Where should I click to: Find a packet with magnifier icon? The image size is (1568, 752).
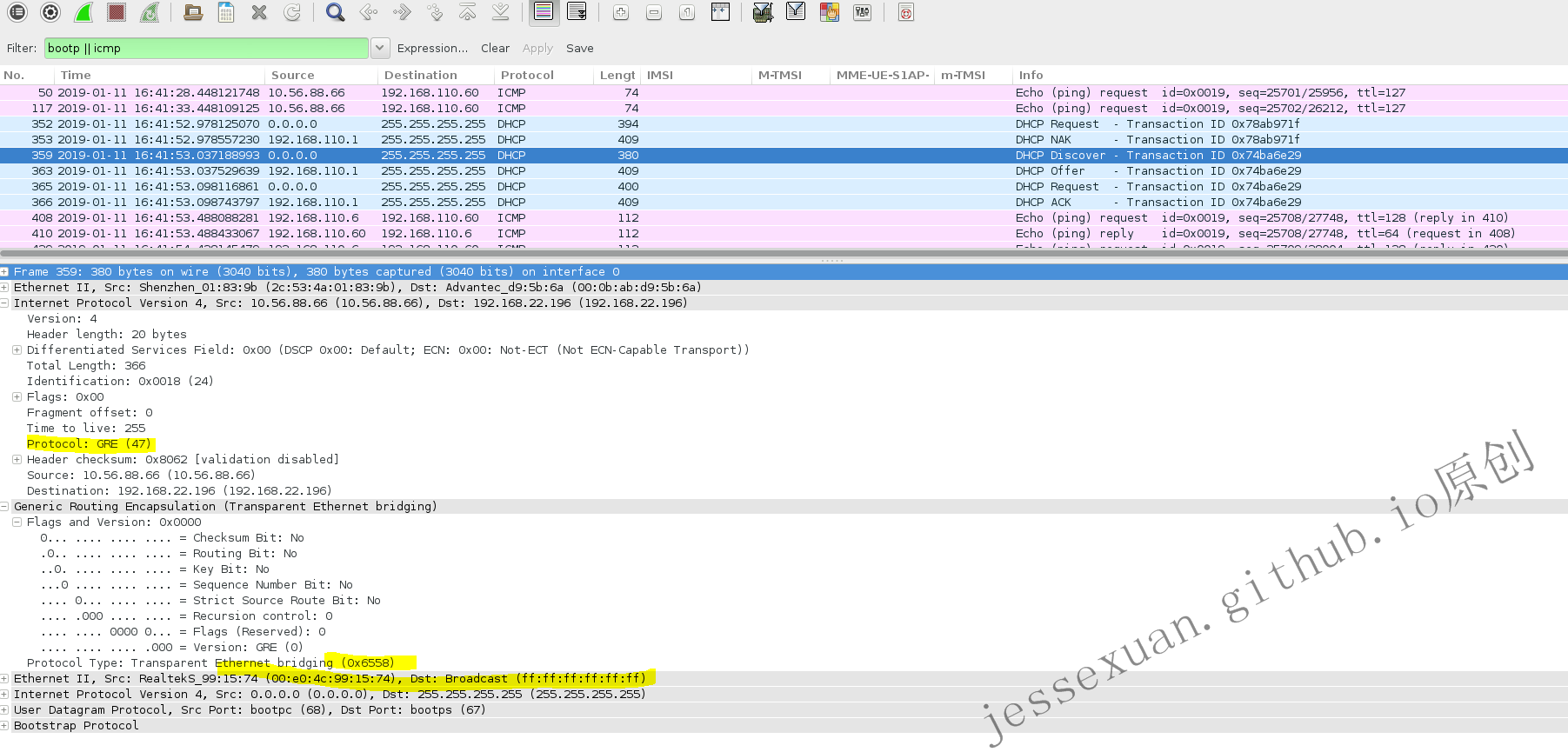336,12
